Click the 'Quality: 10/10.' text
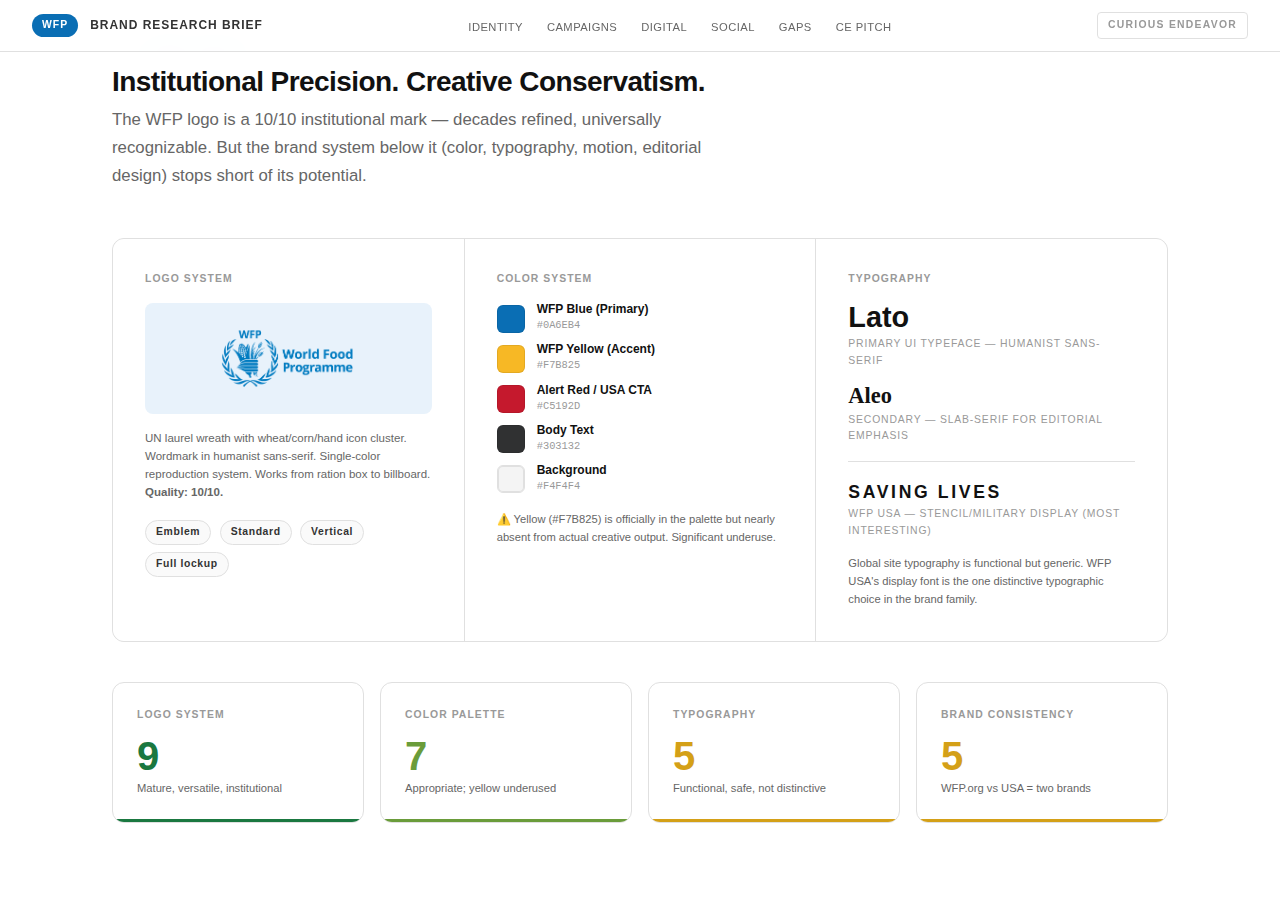The image size is (1280, 900). [x=184, y=492]
